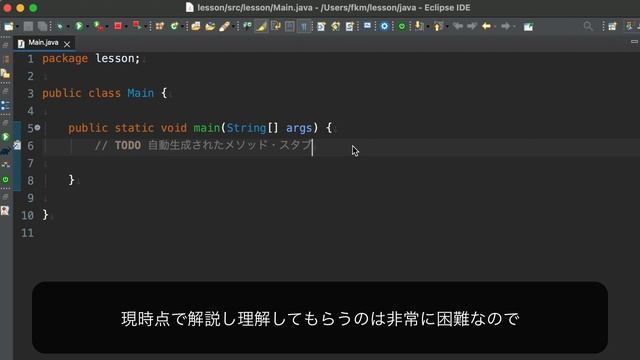640x360 pixels.
Task: Toggle the Mark Occurrences highlighter icon
Action: coord(261,27)
